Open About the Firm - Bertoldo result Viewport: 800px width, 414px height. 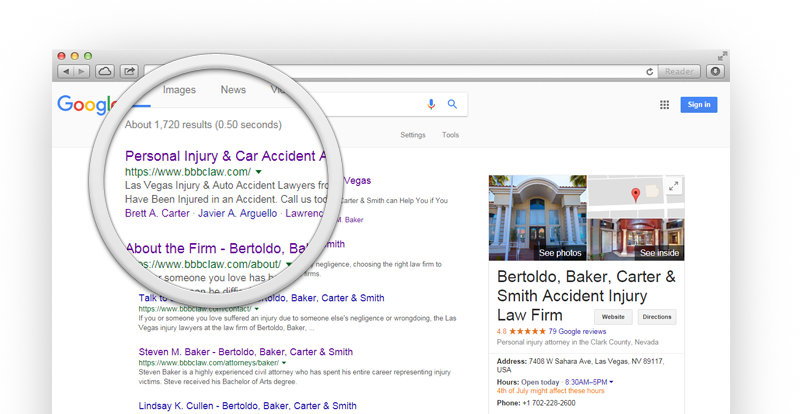click(x=219, y=249)
